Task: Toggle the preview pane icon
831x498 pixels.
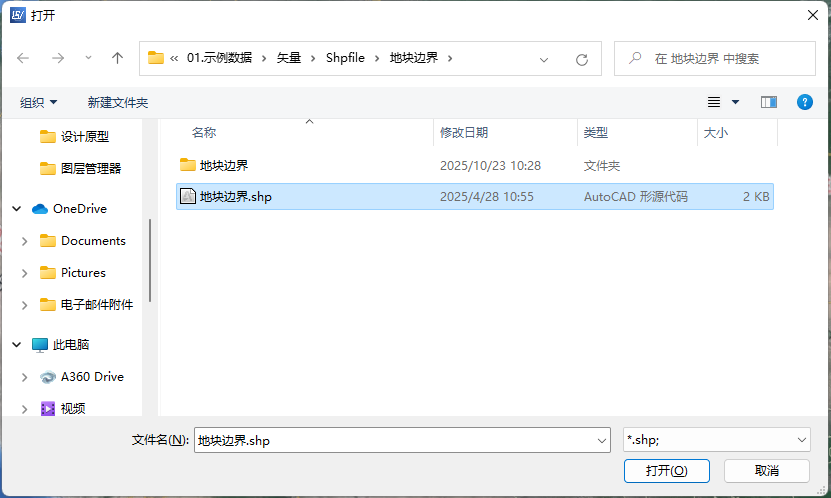Action: point(768,102)
